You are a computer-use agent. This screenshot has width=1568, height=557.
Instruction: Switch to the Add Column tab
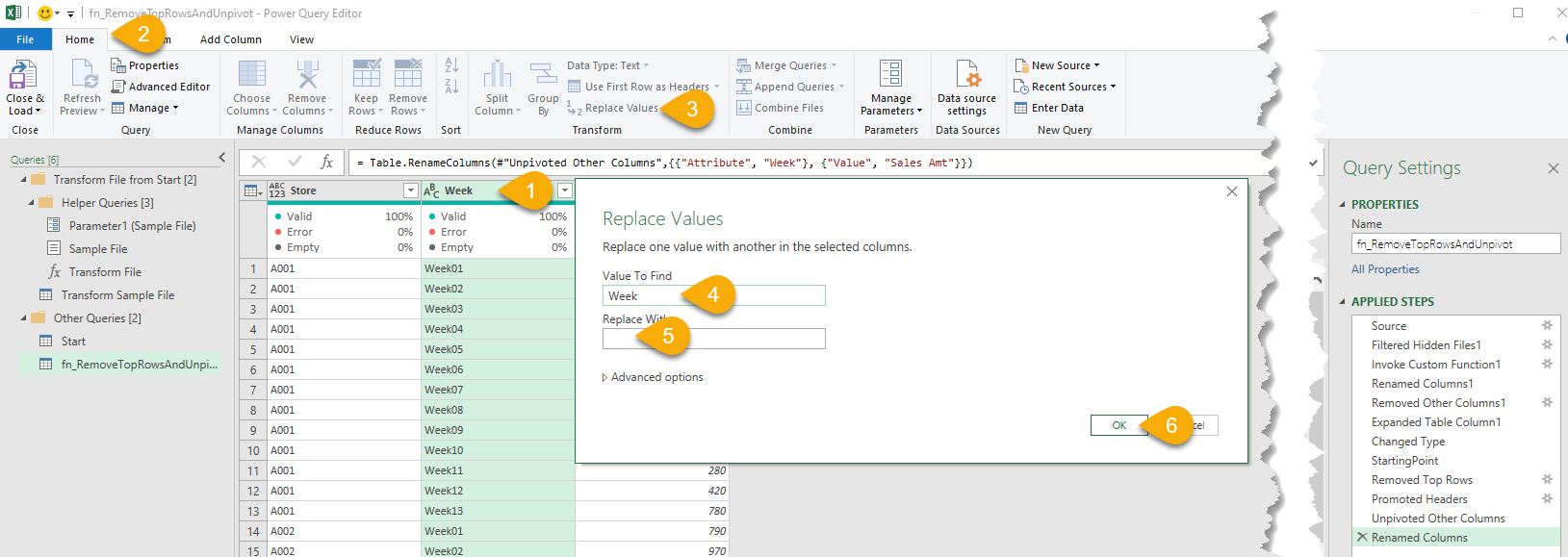click(230, 39)
